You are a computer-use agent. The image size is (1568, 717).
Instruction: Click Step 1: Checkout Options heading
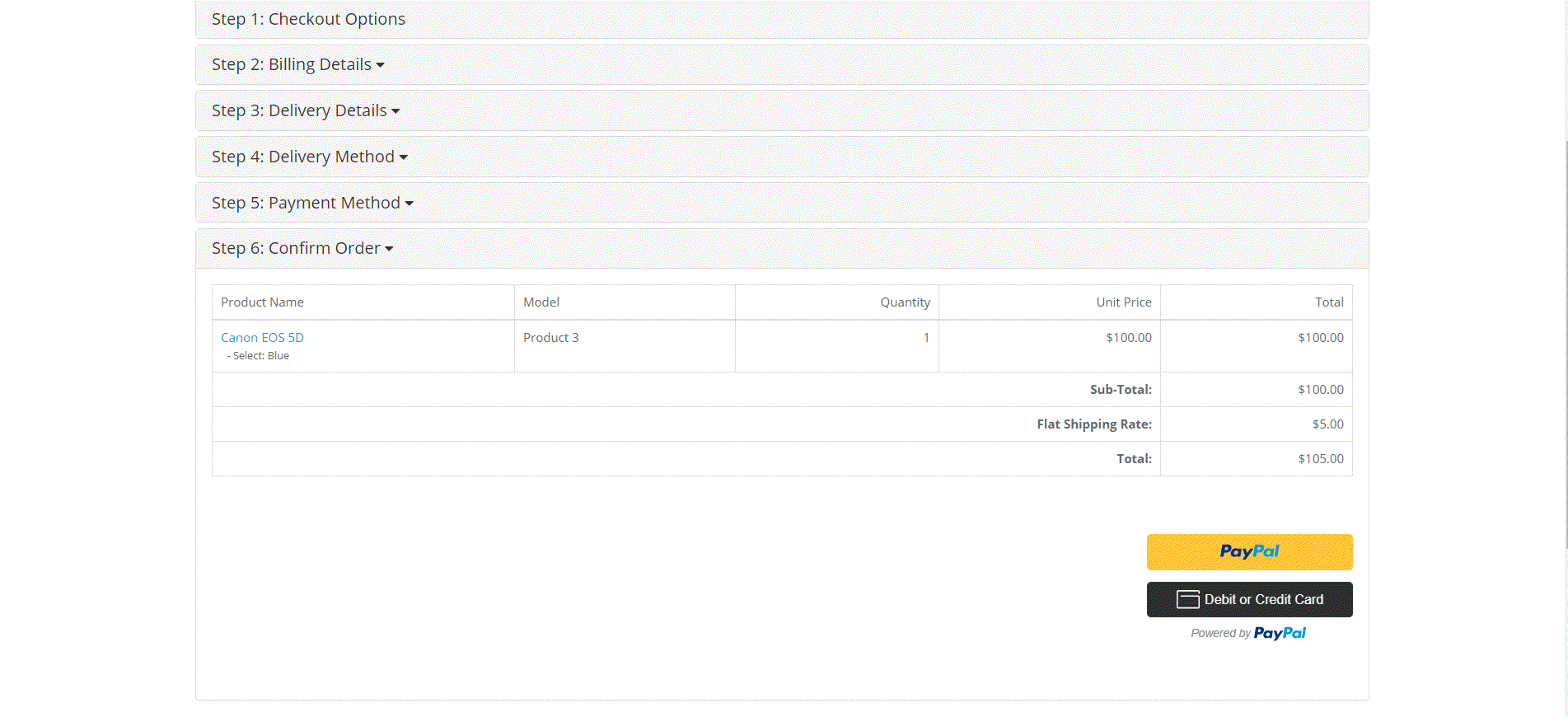coord(308,19)
